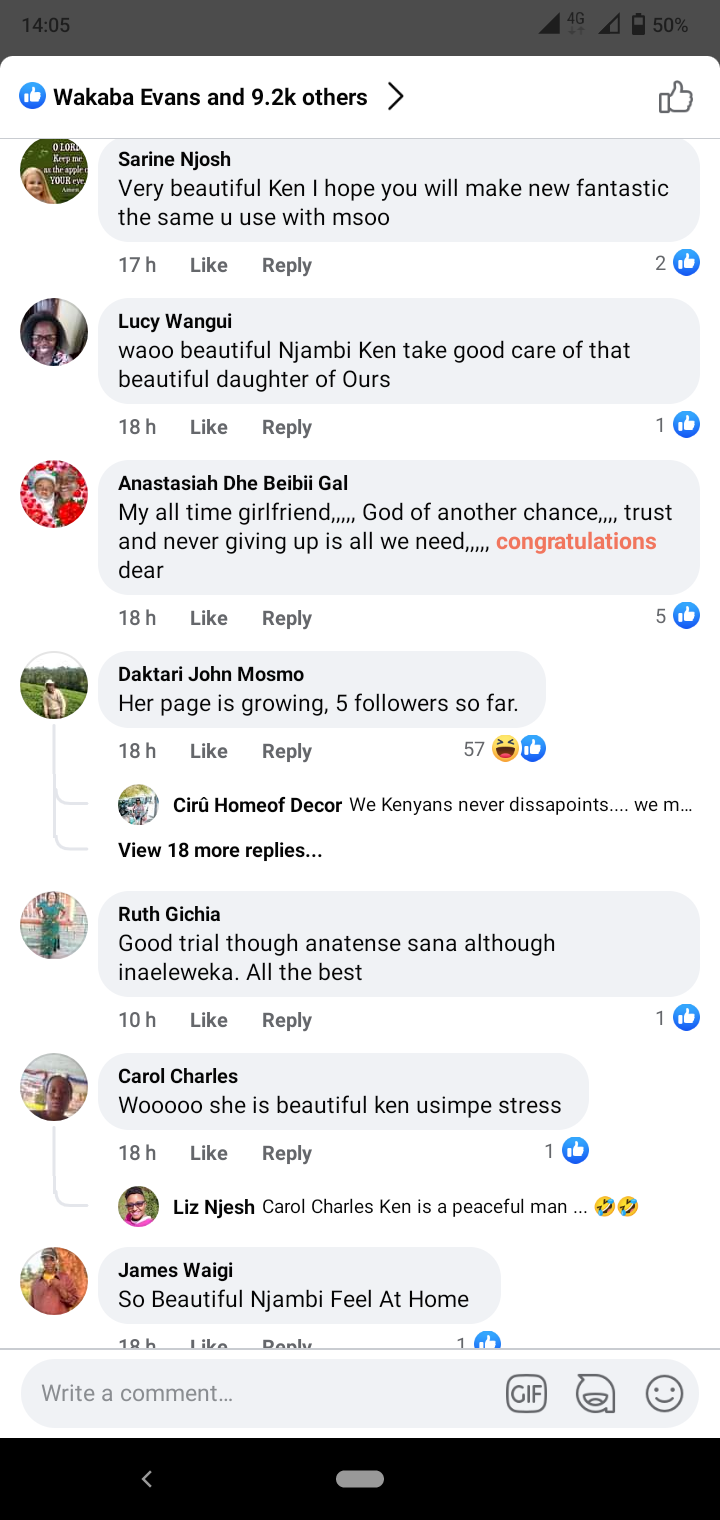Like Sarine Njosh's comment
The image size is (720, 1520).
[x=208, y=265]
